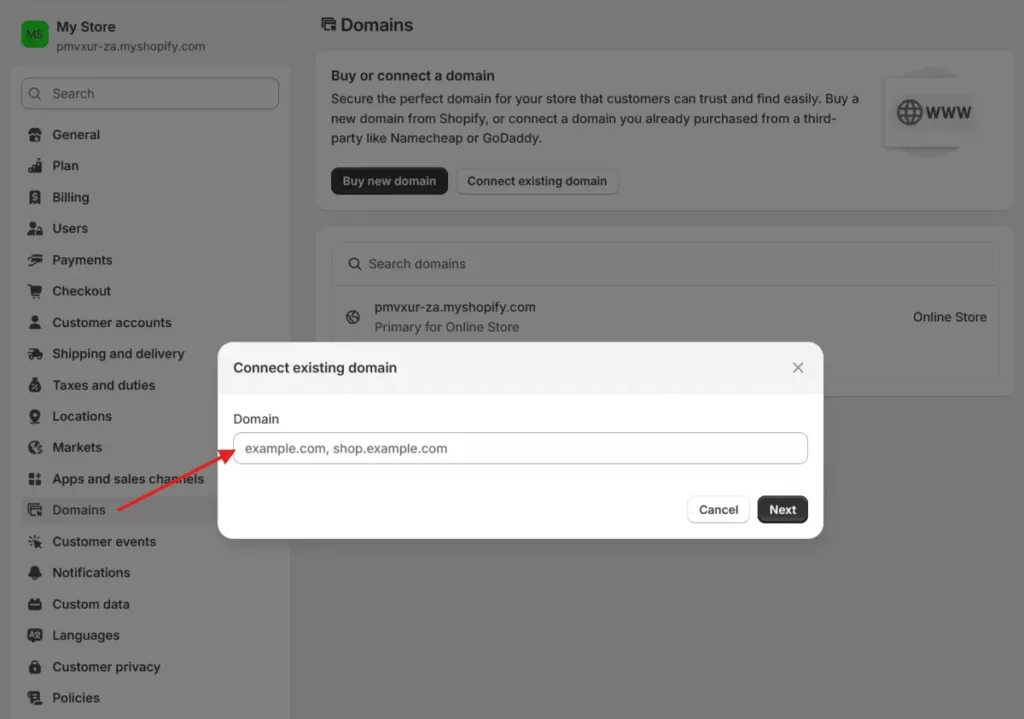Viewport: 1024px width, 719px height.
Task: Click the Notifications bell icon
Action: point(35,573)
